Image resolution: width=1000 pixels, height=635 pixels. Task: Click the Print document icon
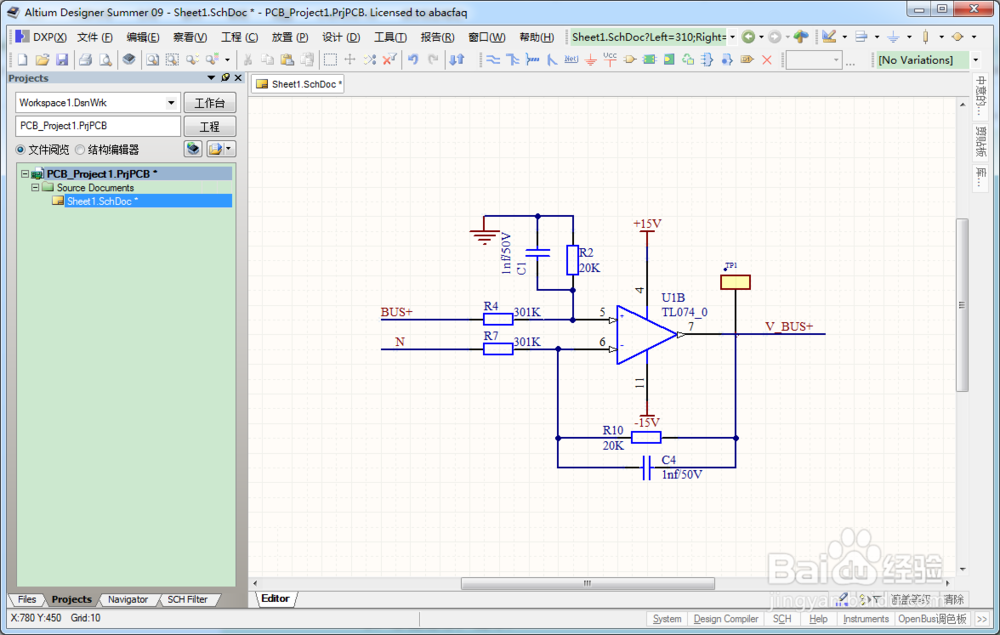[x=86, y=60]
